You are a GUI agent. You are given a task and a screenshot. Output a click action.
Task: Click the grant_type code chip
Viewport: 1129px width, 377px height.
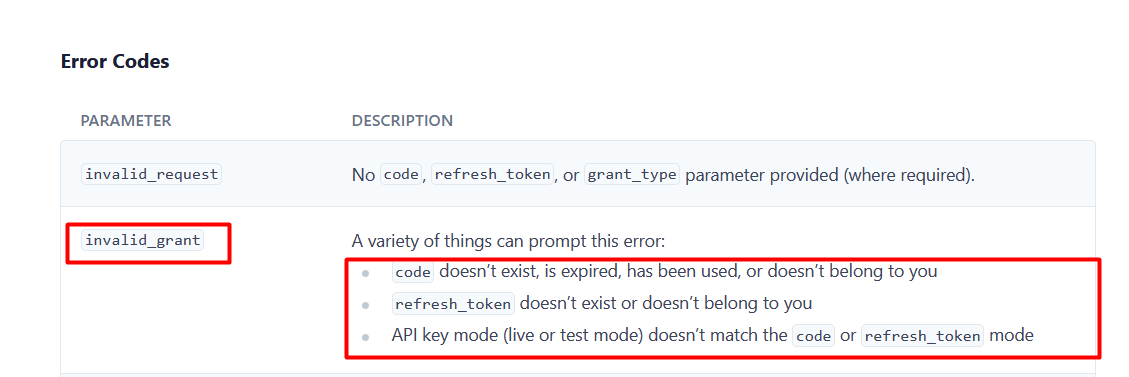point(631,175)
